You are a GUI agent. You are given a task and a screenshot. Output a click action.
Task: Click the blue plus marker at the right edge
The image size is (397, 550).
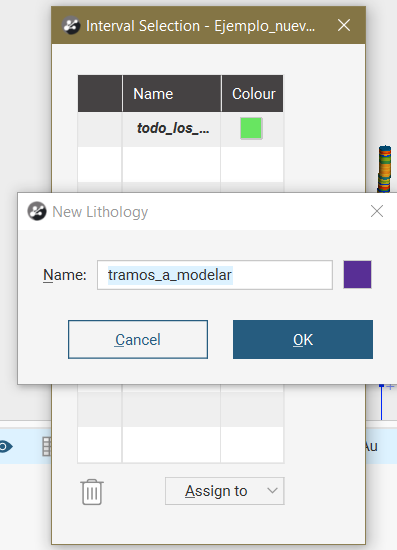point(390,387)
